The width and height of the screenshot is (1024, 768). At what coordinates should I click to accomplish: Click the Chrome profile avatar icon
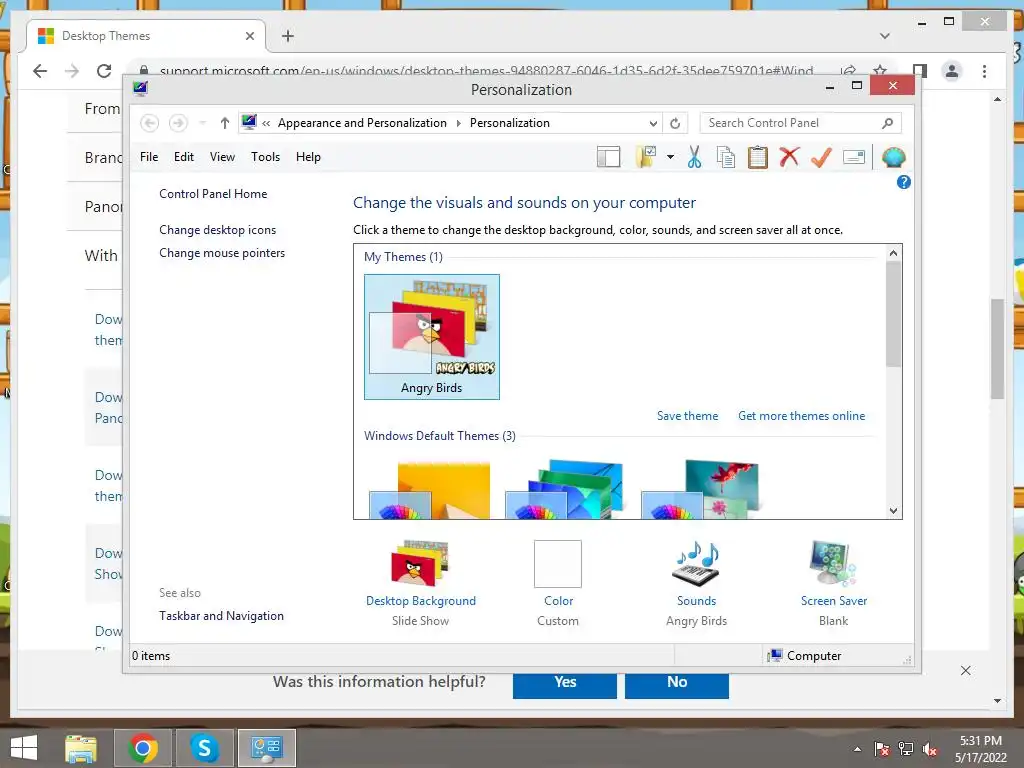(x=952, y=71)
